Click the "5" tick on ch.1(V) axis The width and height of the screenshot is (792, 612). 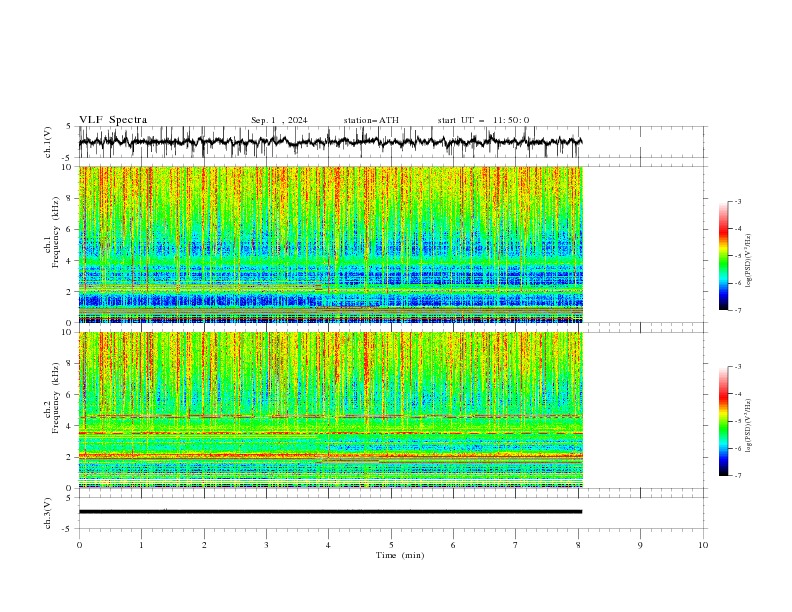click(x=70, y=126)
